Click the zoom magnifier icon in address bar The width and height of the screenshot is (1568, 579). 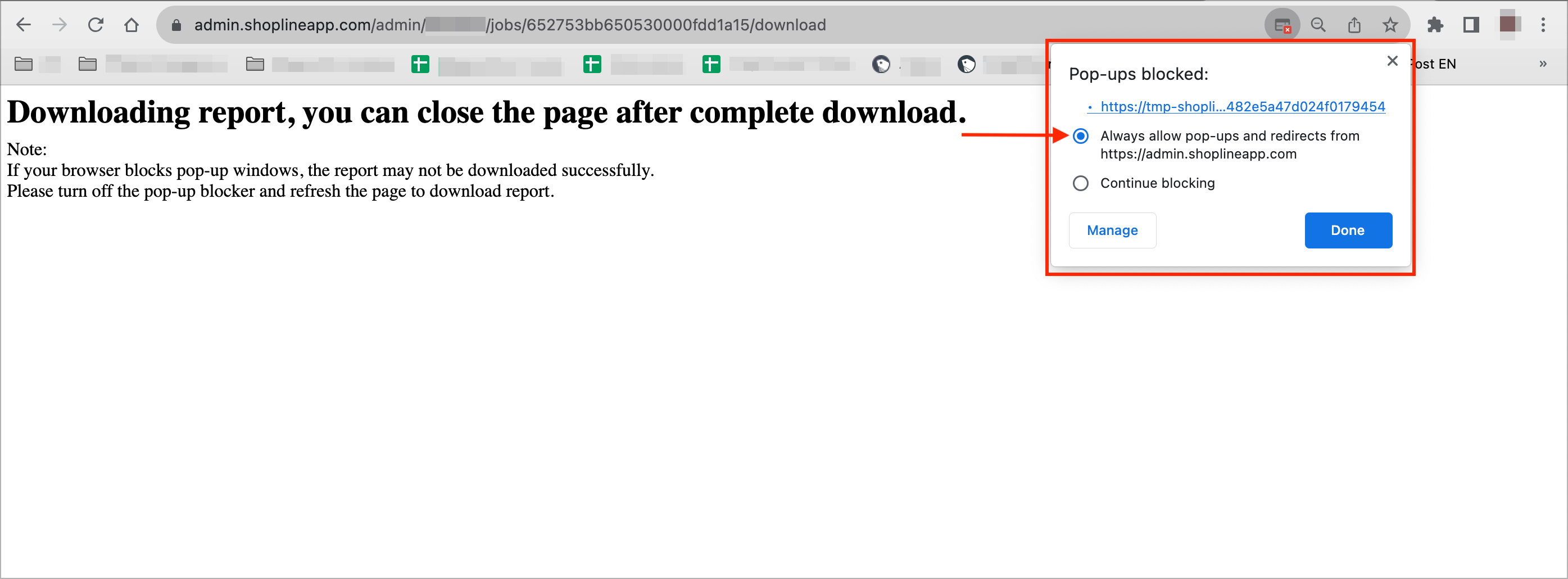click(x=1318, y=25)
